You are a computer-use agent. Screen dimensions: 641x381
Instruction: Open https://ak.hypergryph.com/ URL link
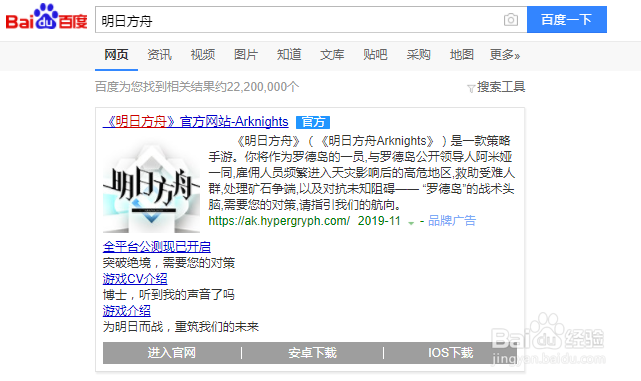tap(279, 221)
